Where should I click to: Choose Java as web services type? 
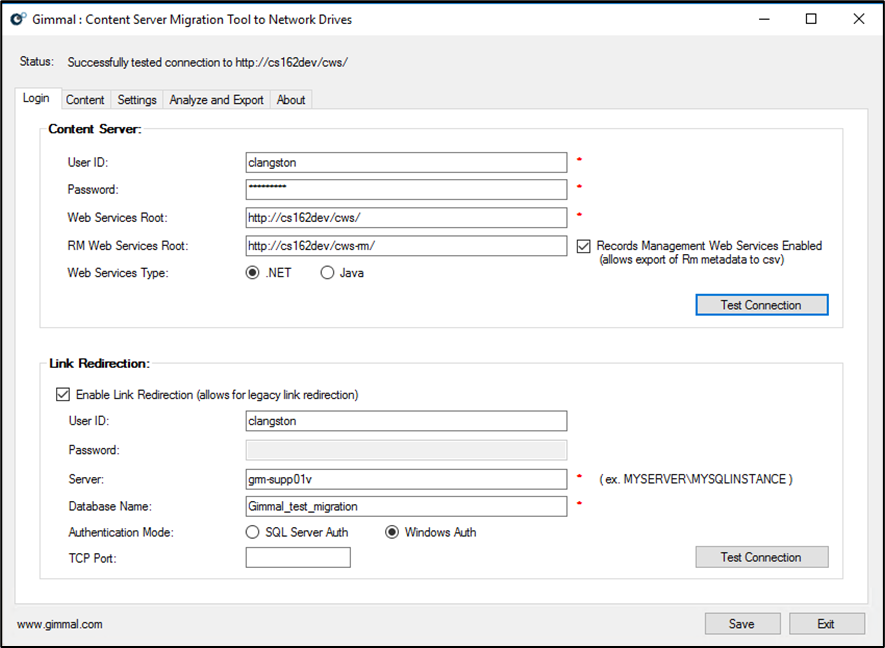pos(327,273)
